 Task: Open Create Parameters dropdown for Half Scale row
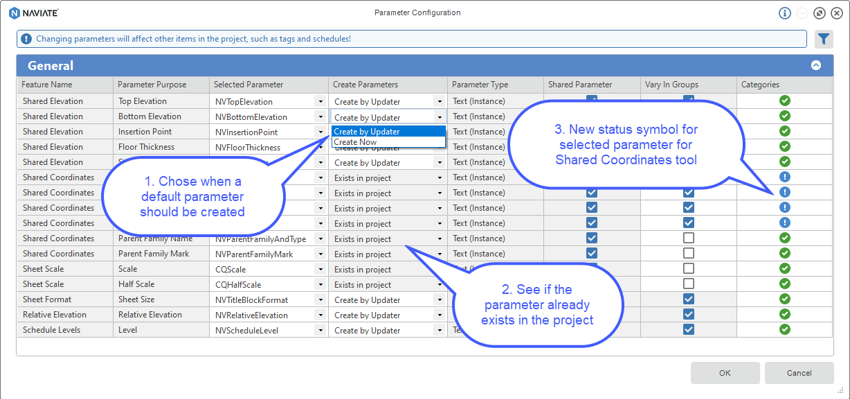click(x=439, y=284)
